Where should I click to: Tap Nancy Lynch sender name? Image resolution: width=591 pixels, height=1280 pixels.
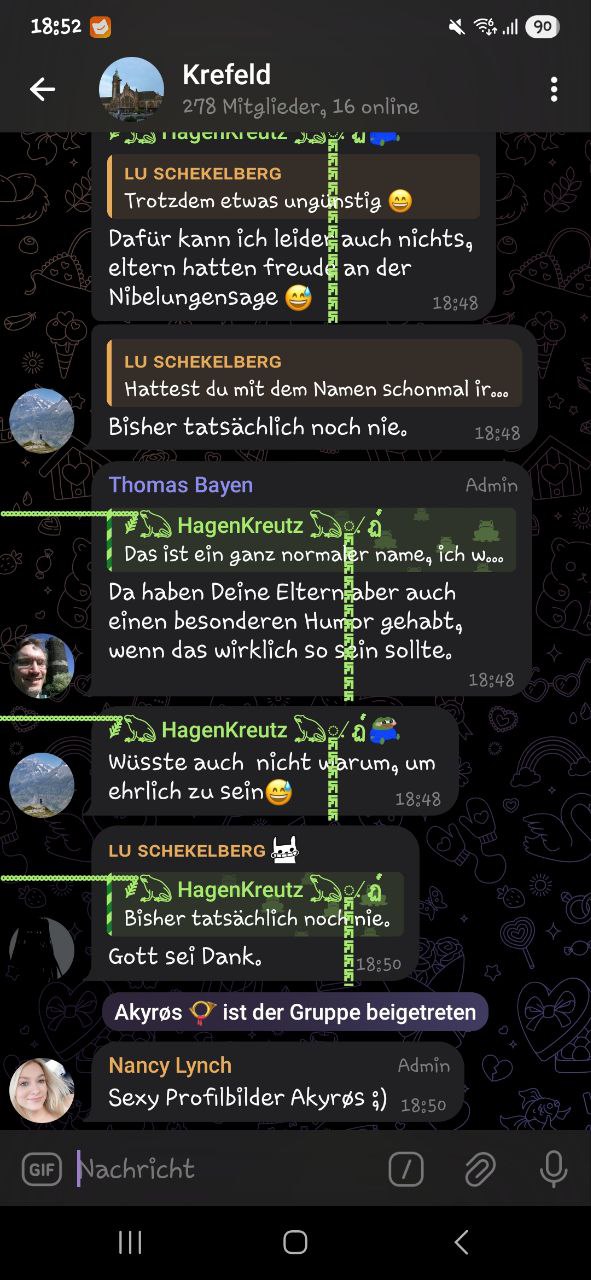170,1066
